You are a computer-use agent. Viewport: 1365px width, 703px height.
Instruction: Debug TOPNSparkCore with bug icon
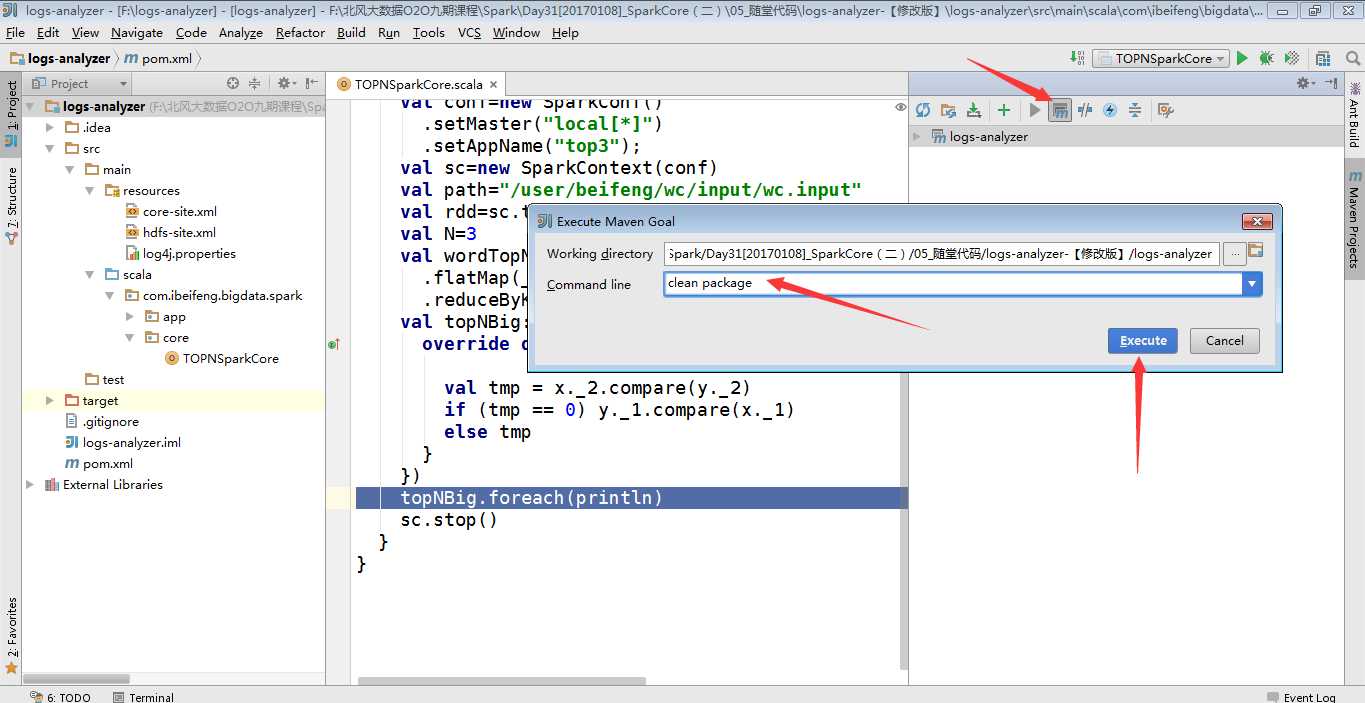click(x=1267, y=58)
